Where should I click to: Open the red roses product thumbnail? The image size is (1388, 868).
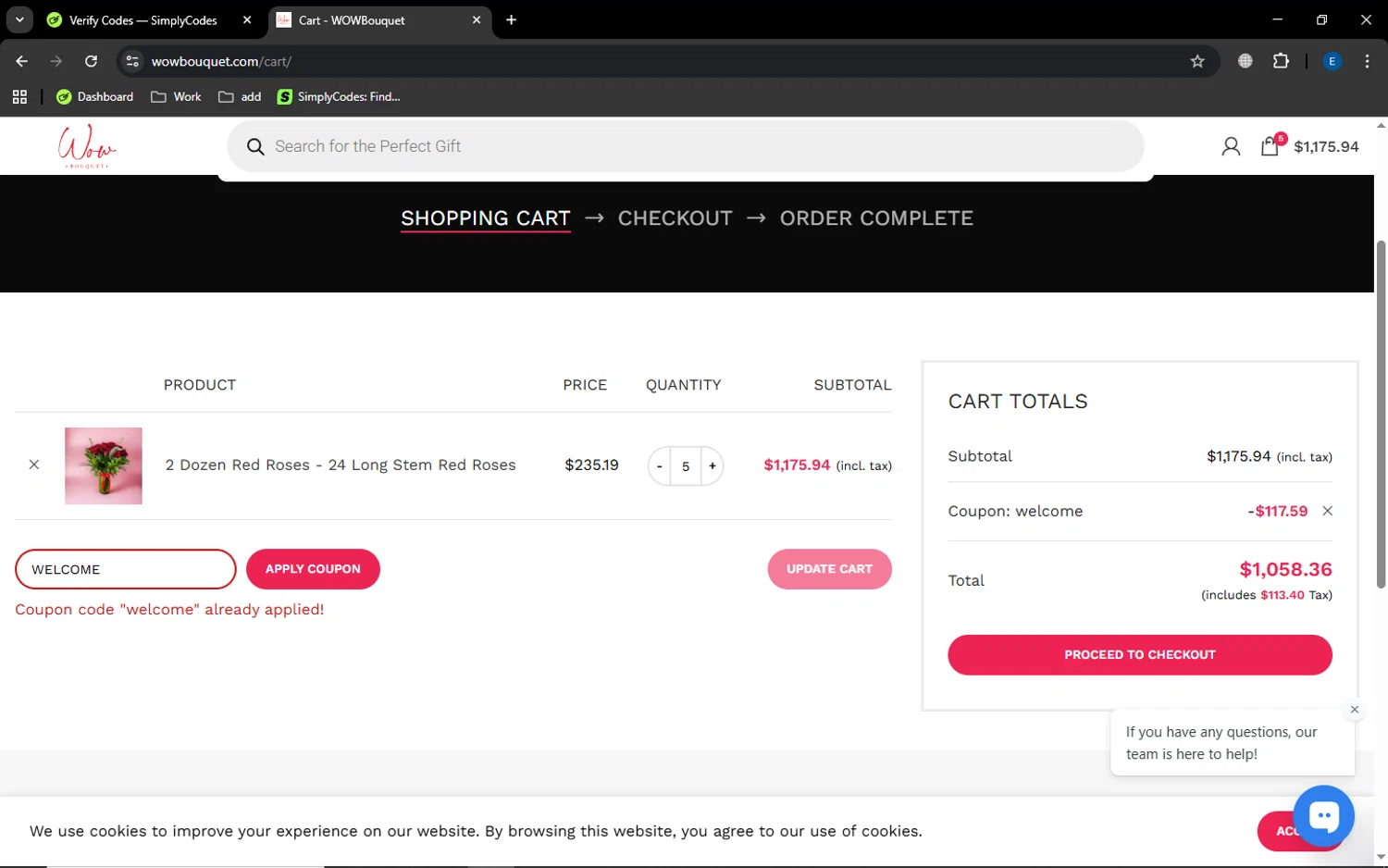[104, 465]
